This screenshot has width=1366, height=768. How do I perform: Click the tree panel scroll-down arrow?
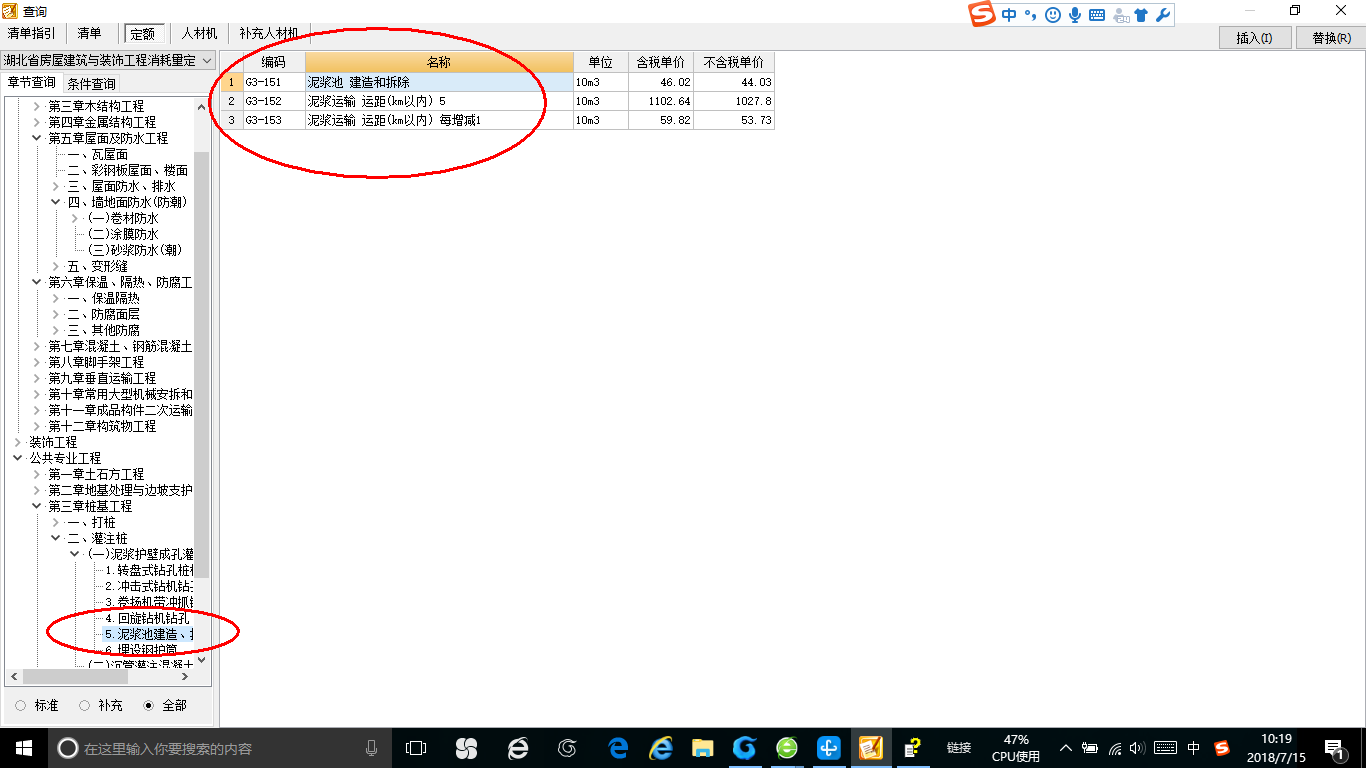click(202, 660)
